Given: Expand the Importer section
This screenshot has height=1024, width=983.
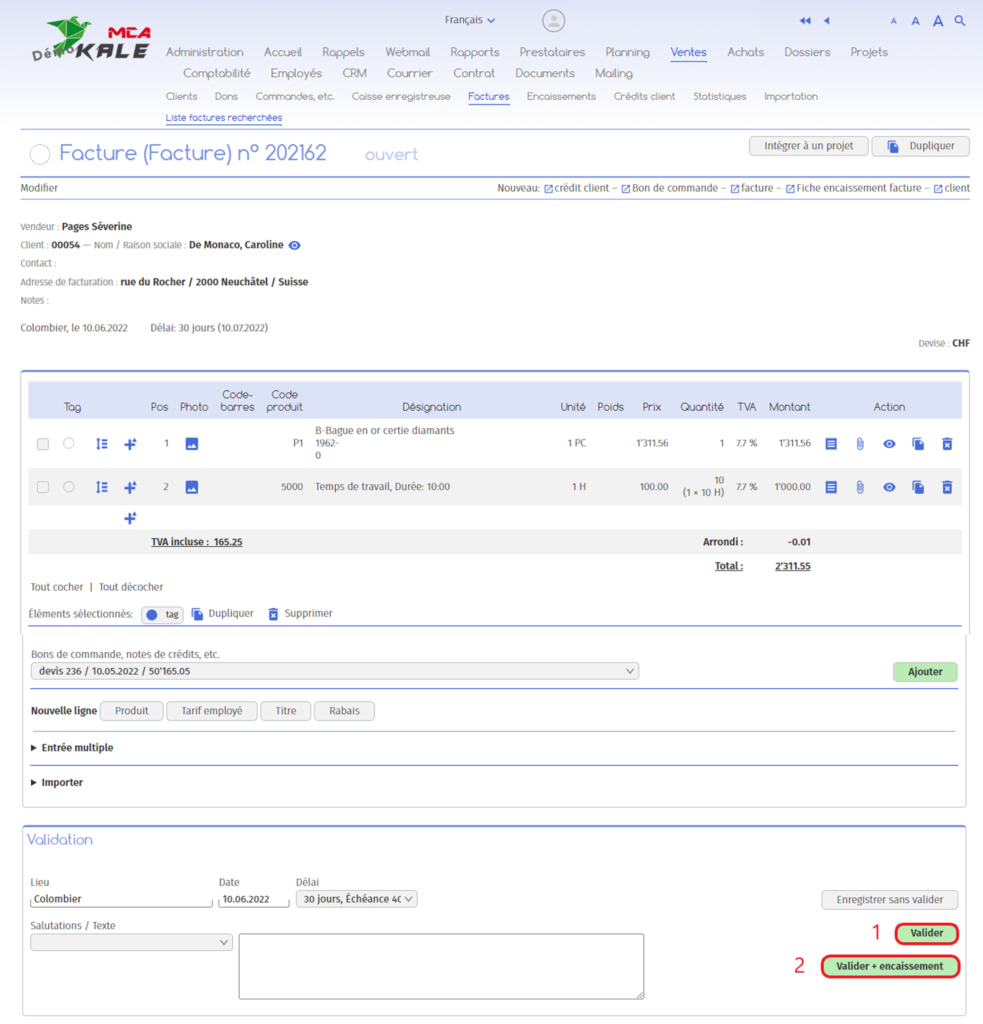Looking at the screenshot, I should [x=57, y=782].
